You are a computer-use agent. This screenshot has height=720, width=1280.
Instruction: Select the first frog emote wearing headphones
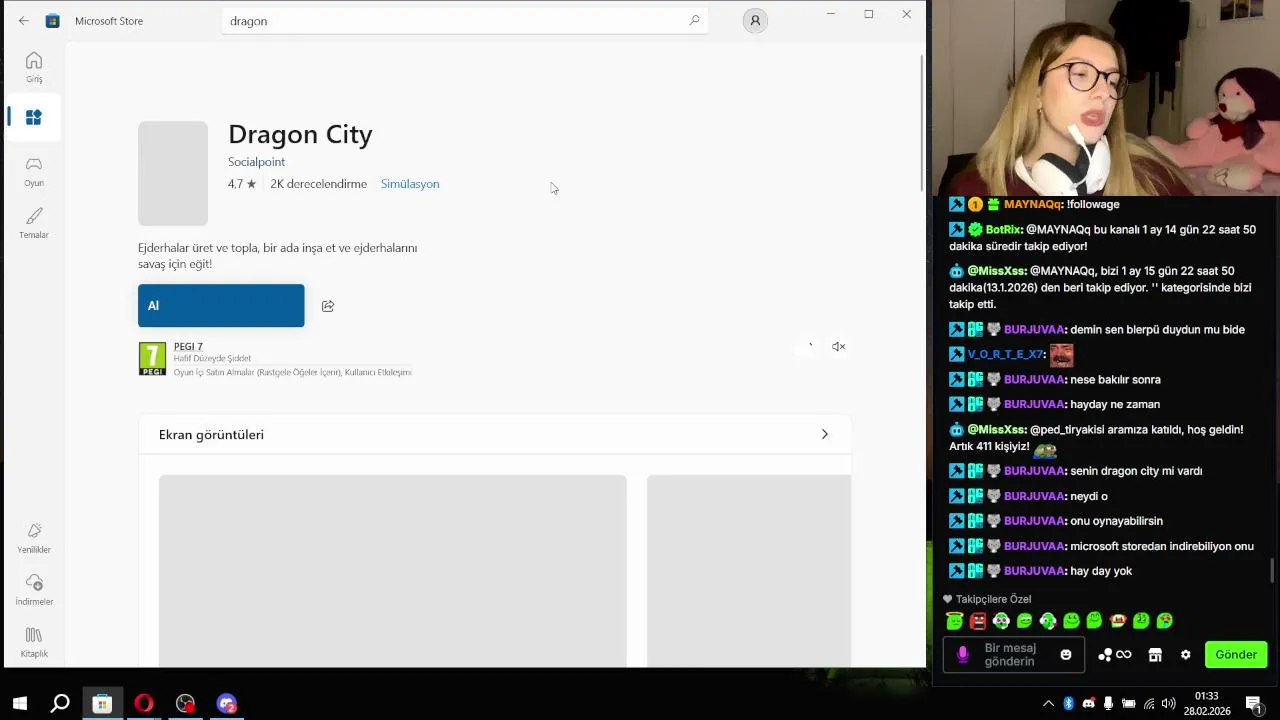[1001, 621]
